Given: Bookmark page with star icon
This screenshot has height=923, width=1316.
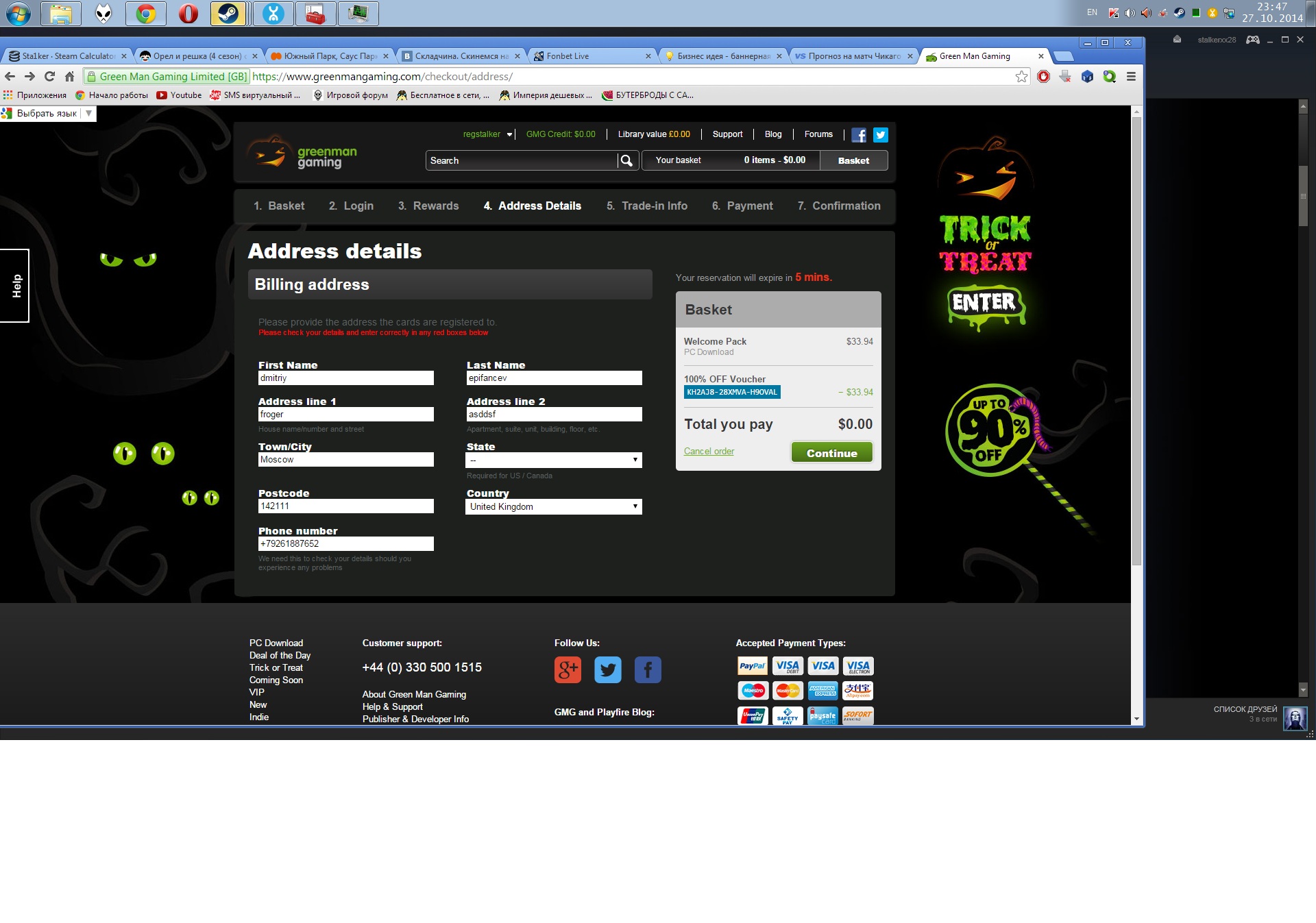Looking at the screenshot, I should [1021, 77].
